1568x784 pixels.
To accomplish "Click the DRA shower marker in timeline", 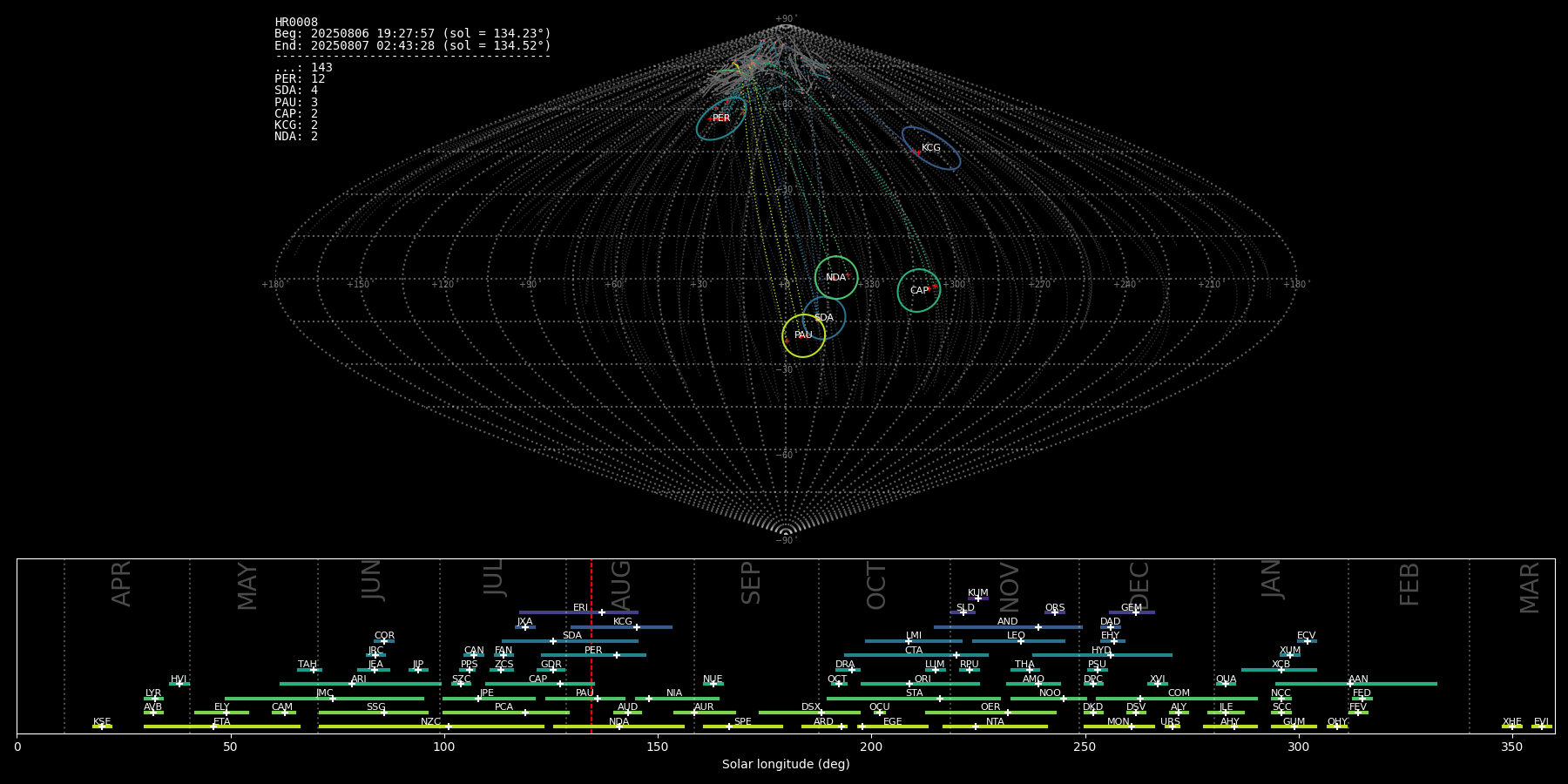I will [x=851, y=670].
